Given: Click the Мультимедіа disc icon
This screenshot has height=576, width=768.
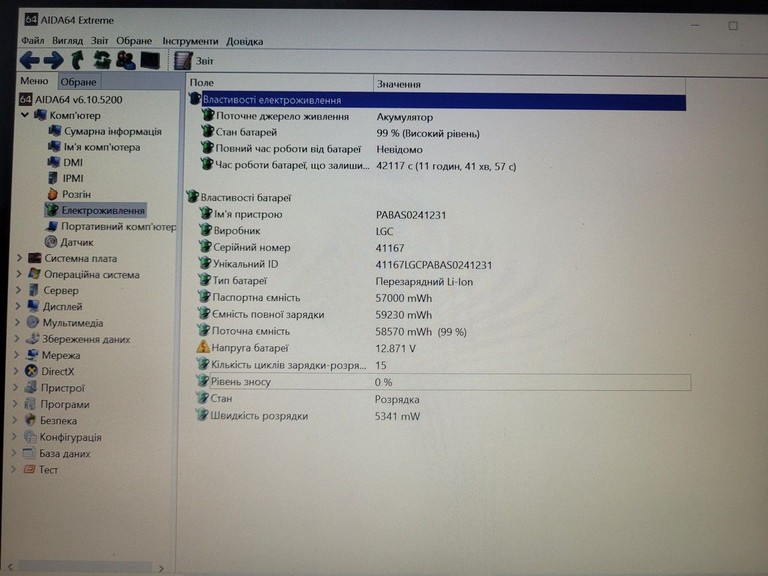Looking at the screenshot, I should coord(32,322).
